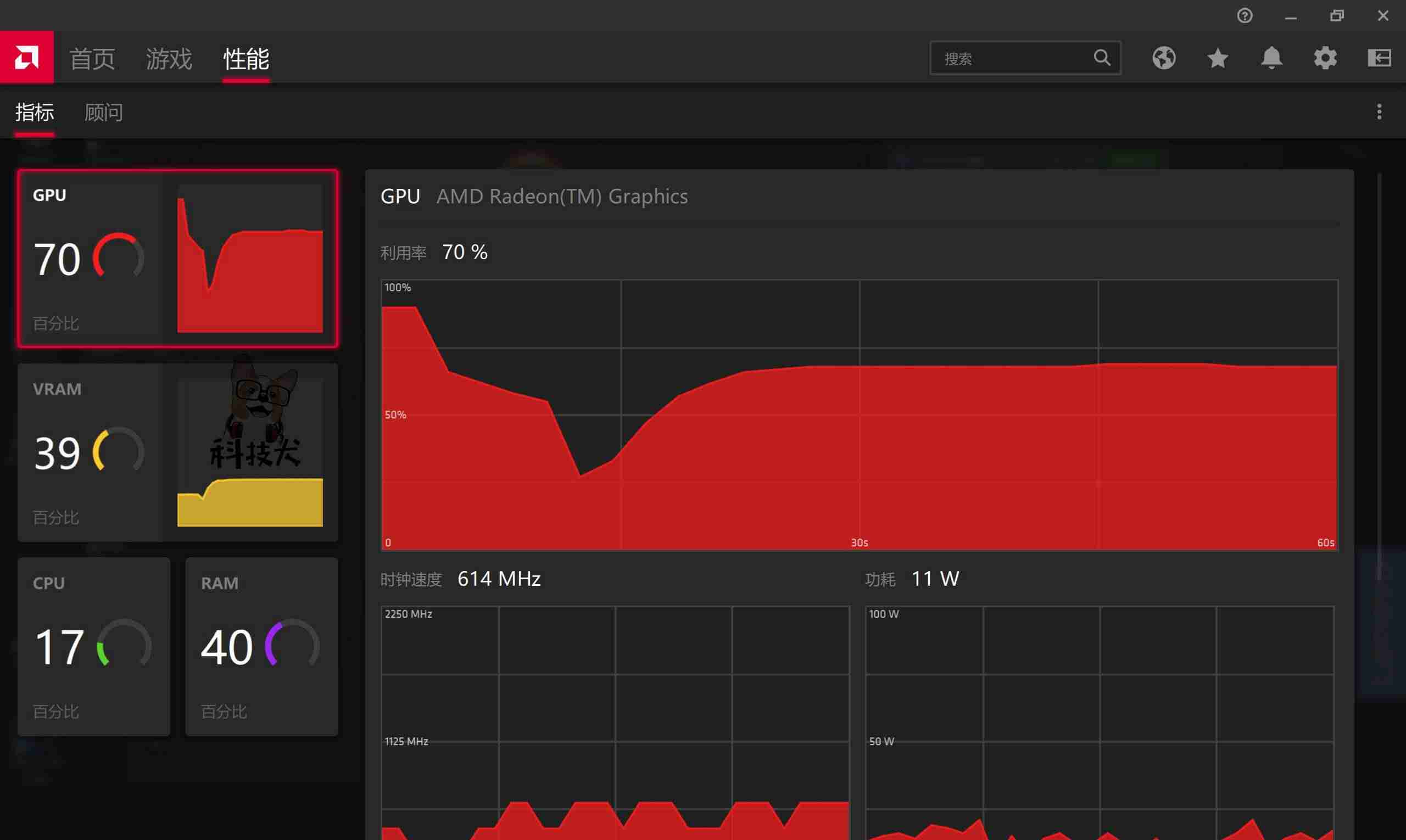The width and height of the screenshot is (1406, 840).
Task: Open the web browser globe icon
Action: pyautogui.click(x=1164, y=58)
